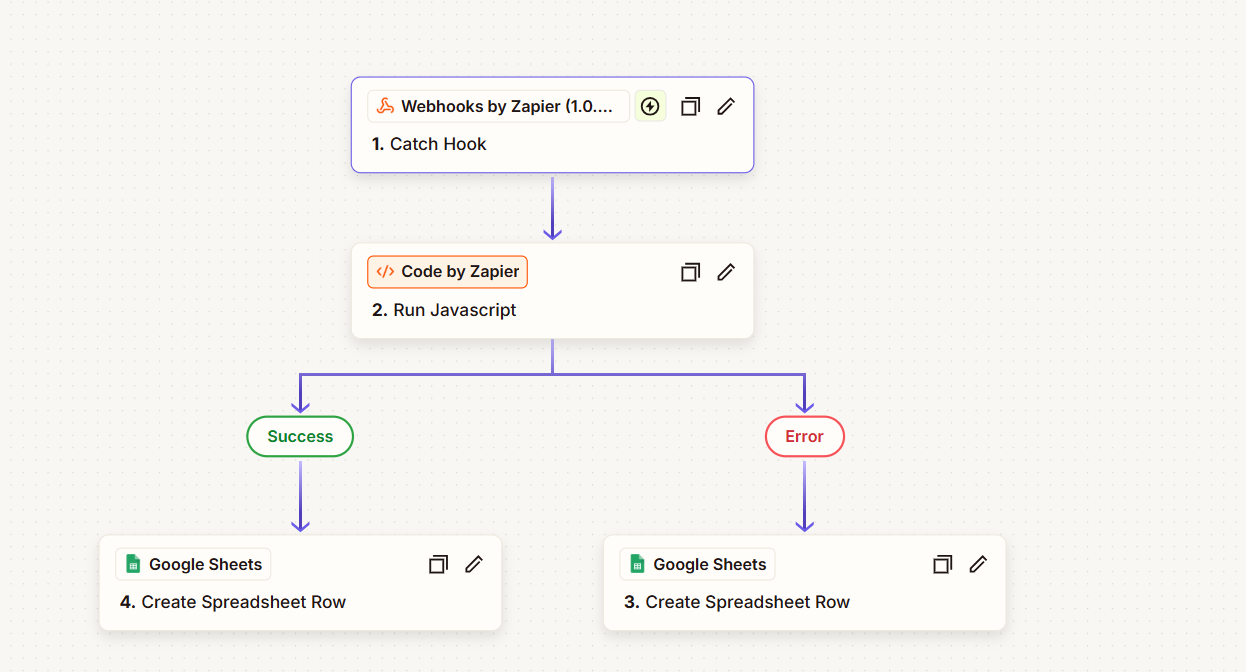This screenshot has width=1246, height=672.
Task: Click the Google Sheets icon in step 3
Action: (637, 564)
